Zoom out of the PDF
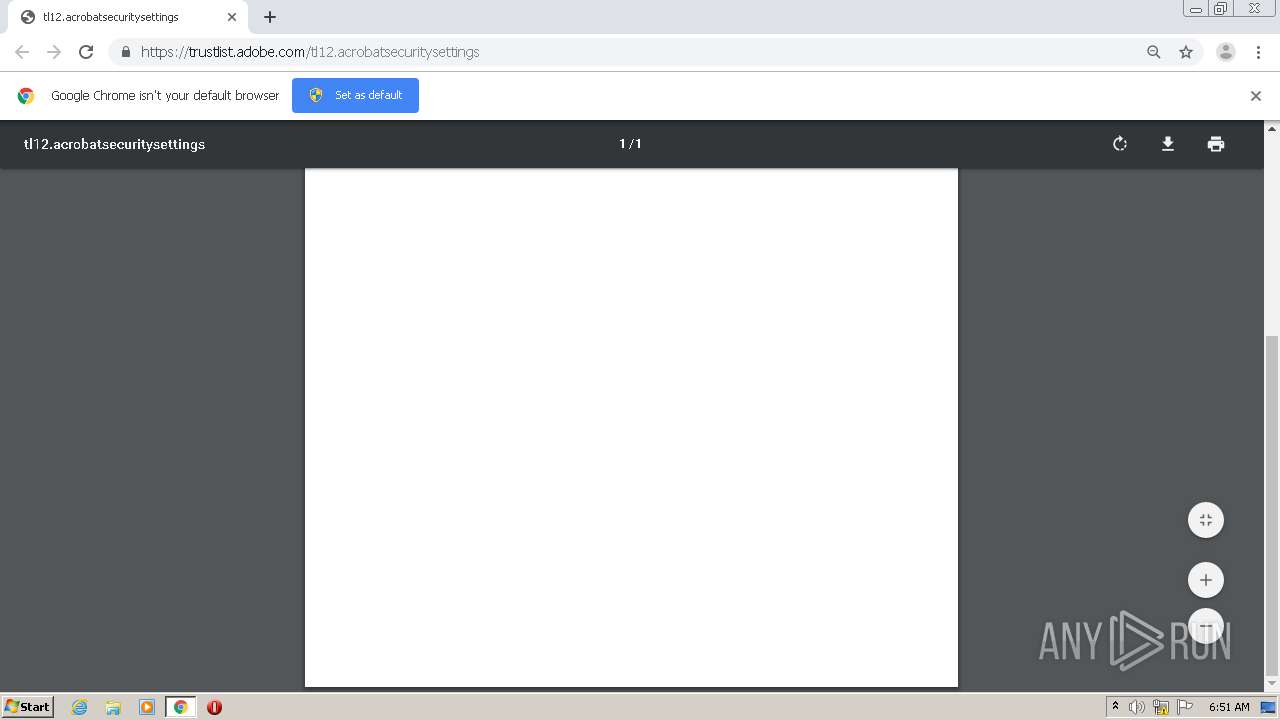This screenshot has height=720, width=1280. click(1206, 626)
